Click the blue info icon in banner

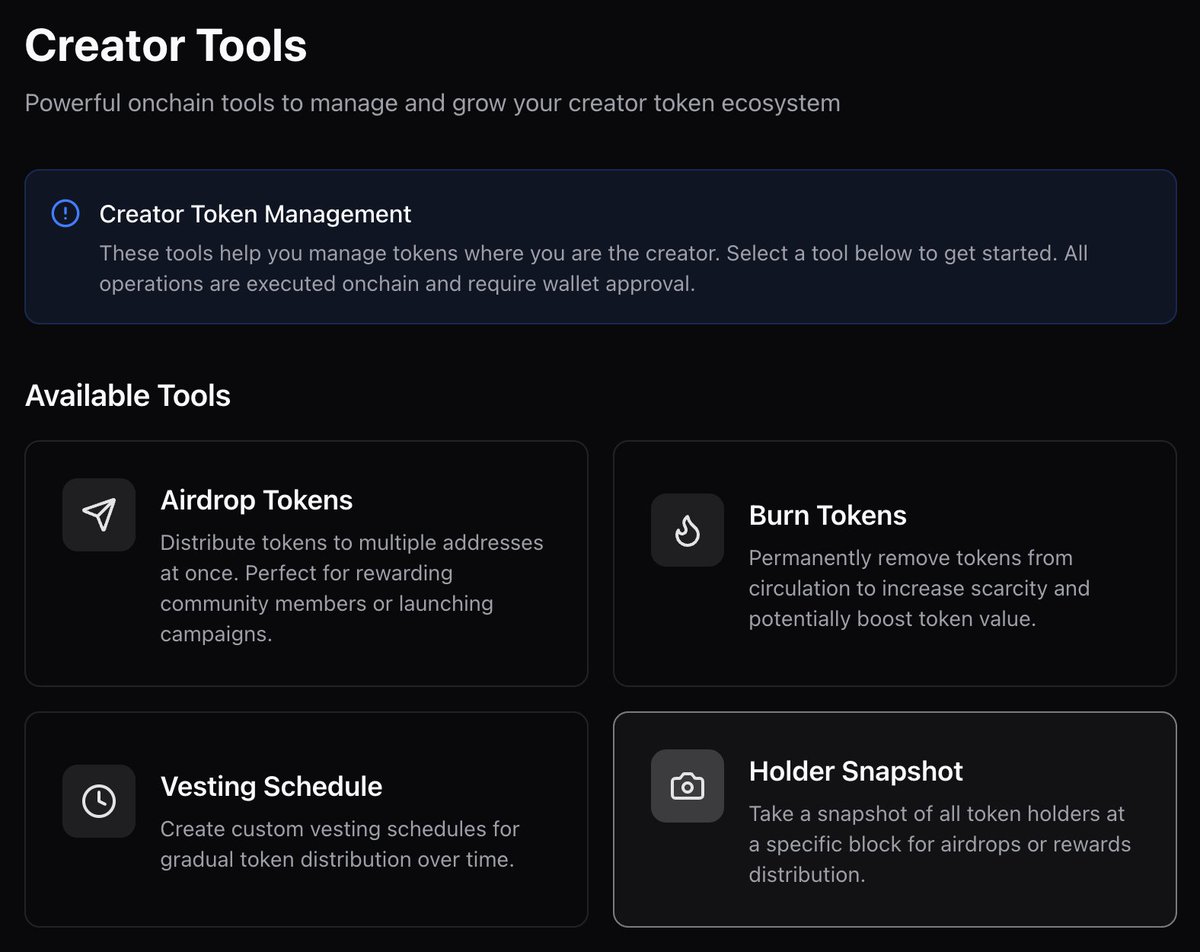coord(65,213)
